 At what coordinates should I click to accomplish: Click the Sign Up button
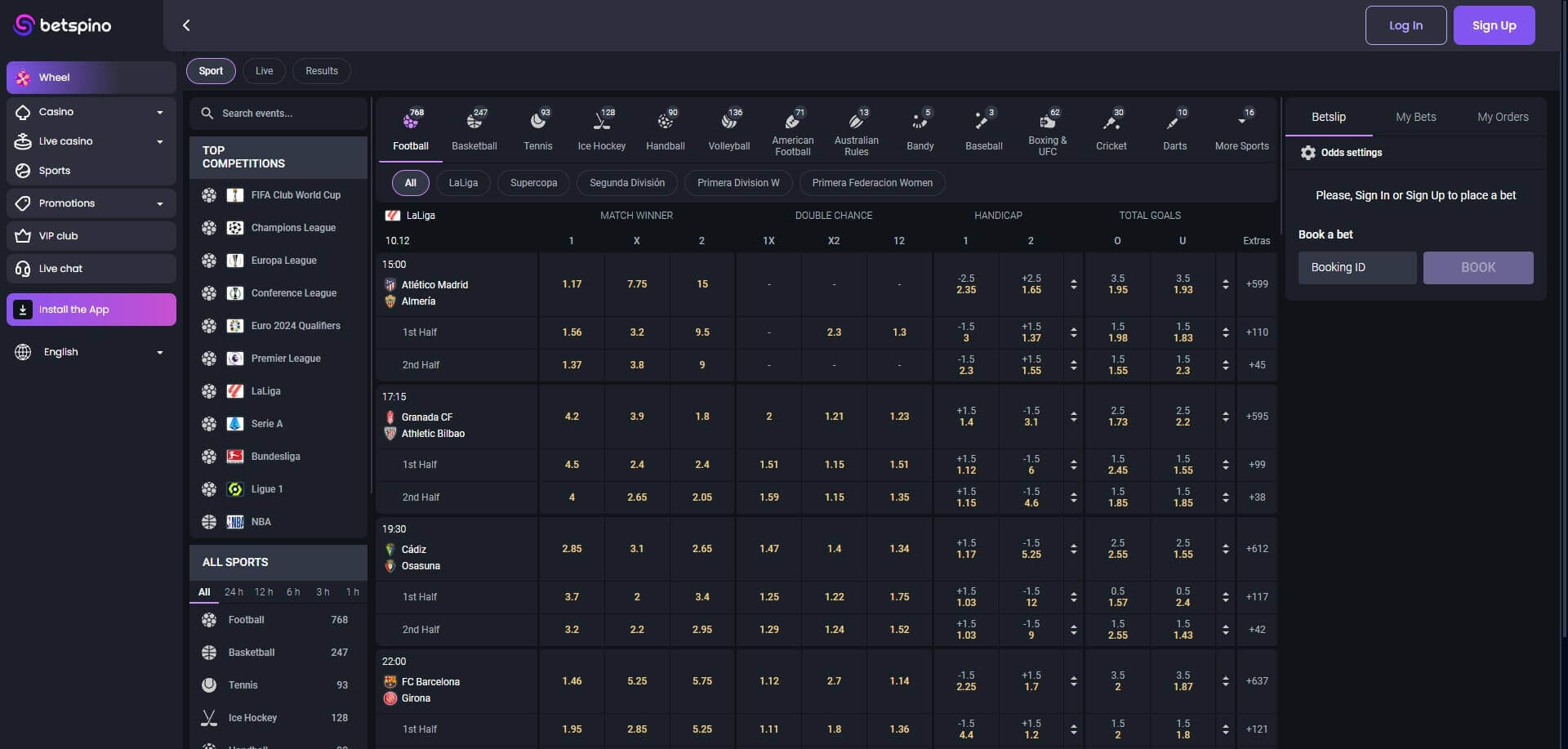point(1494,25)
